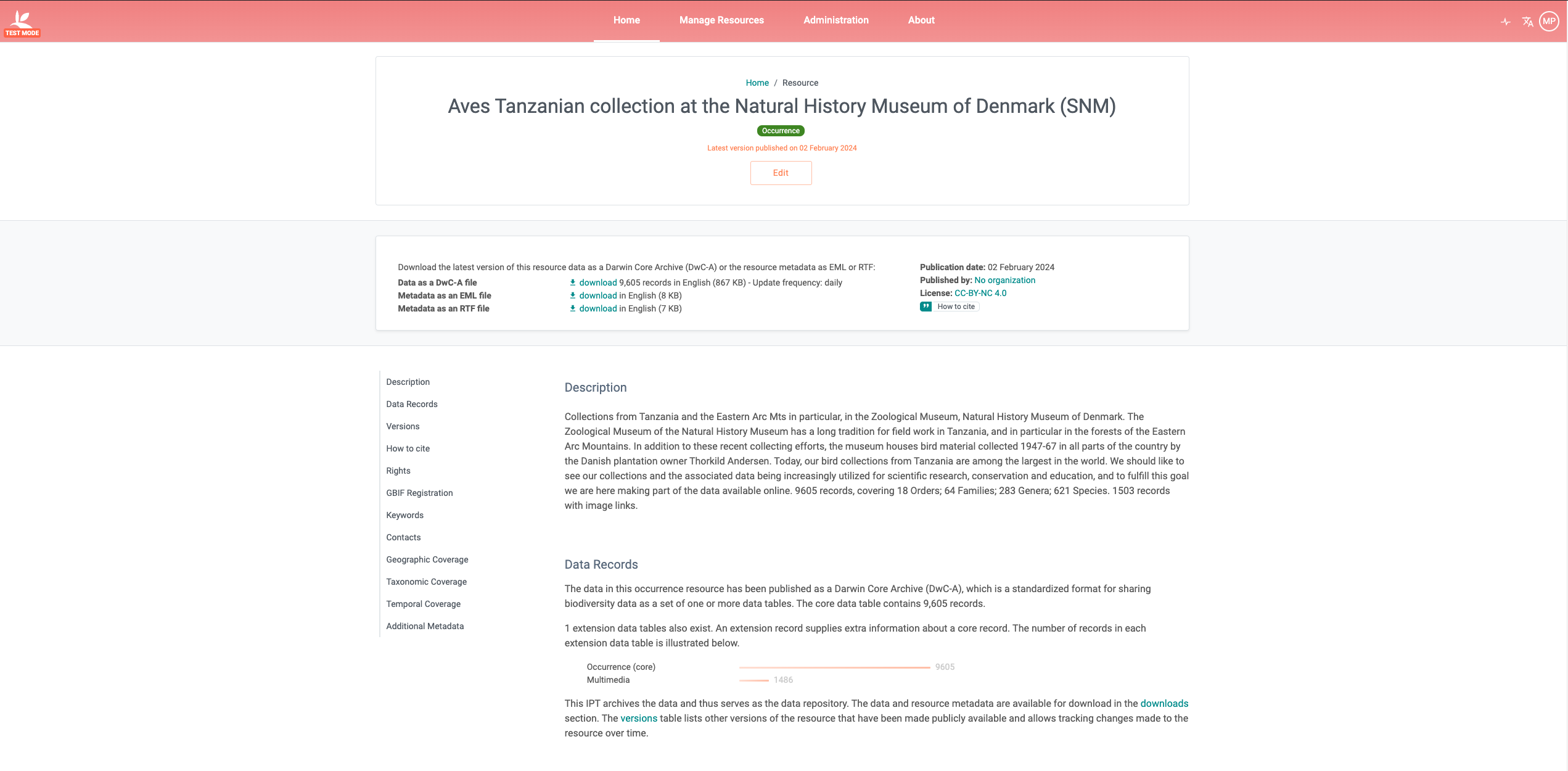Viewport: 1568px width, 771px height.
Task: Click the Edit button for the resource
Action: click(781, 173)
